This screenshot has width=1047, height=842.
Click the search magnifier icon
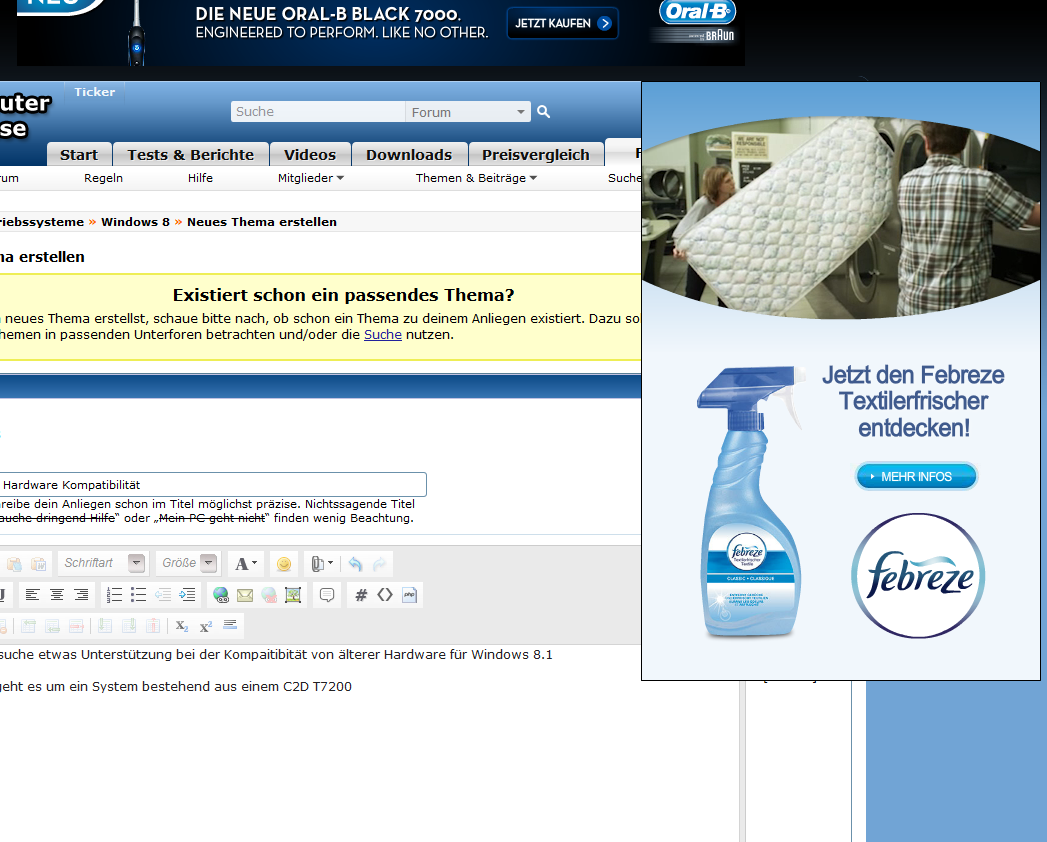click(x=544, y=112)
